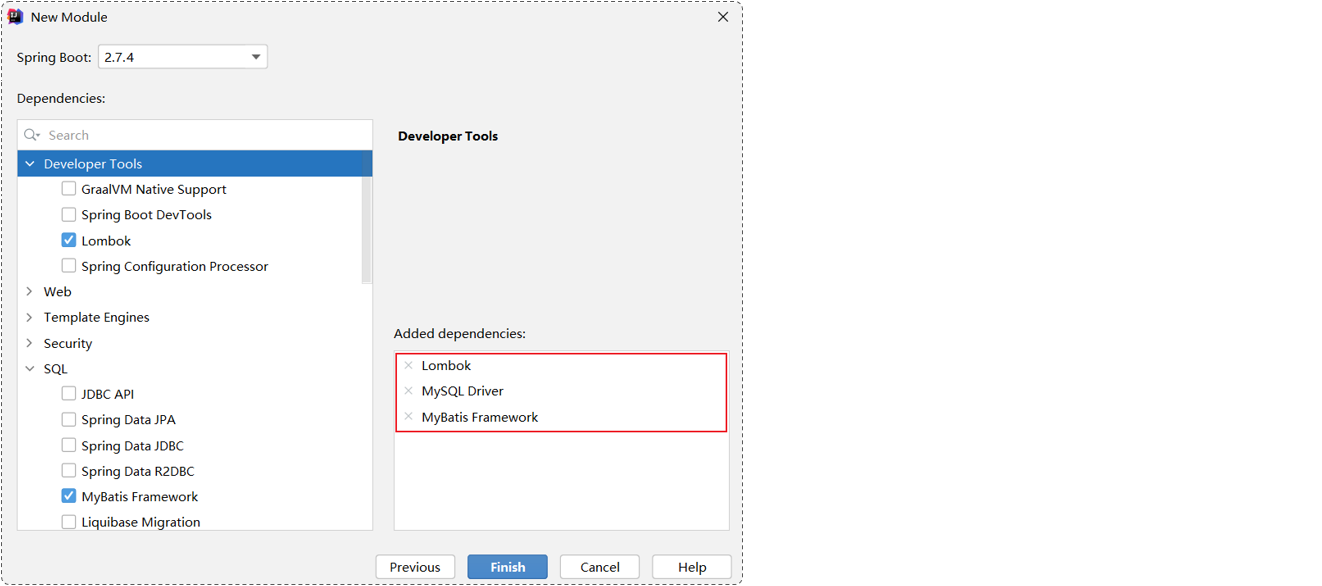Uncheck MyBatis Framework in the tree

coord(69,496)
